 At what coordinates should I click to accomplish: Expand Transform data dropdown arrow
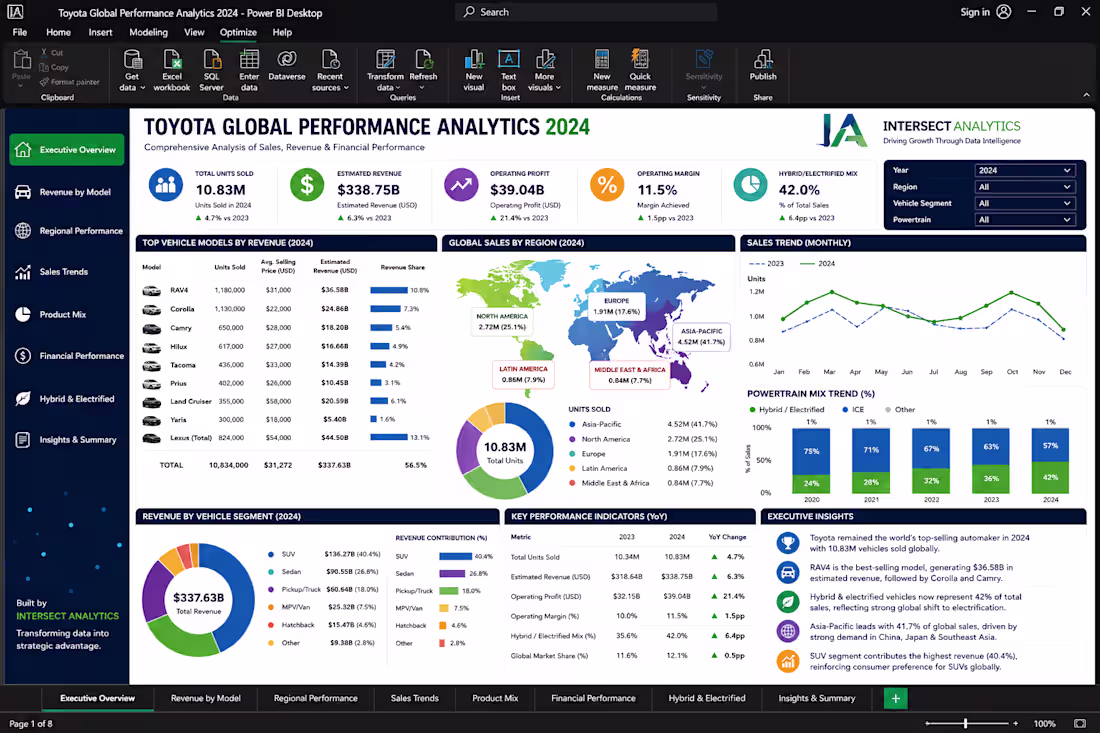pyautogui.click(x=398, y=88)
